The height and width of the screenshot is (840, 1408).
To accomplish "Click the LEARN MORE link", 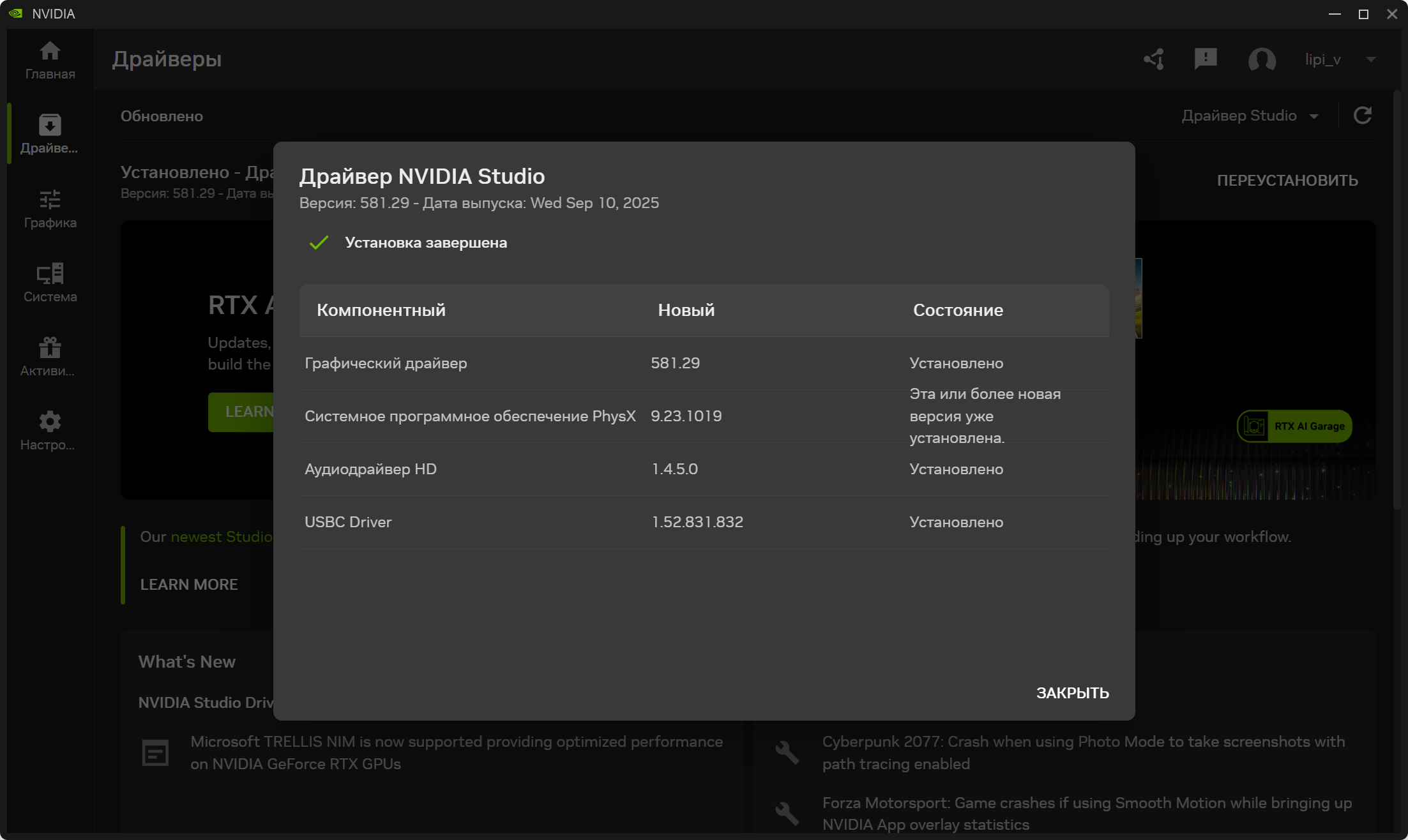I will click(x=189, y=584).
